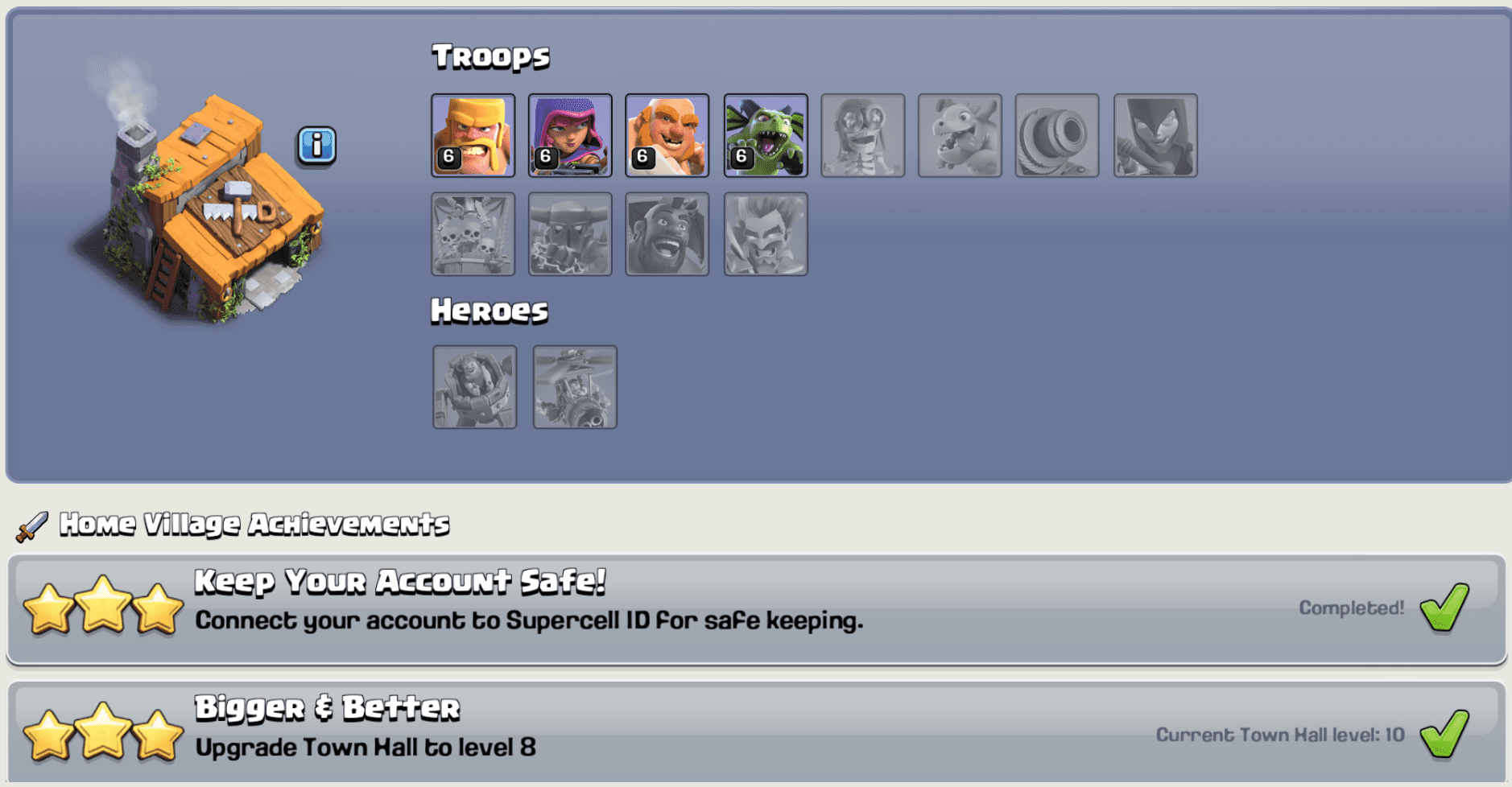Screen dimensions: 1512x787
Task: Click the blue info button beside Builder Hall
Action: coord(316,146)
